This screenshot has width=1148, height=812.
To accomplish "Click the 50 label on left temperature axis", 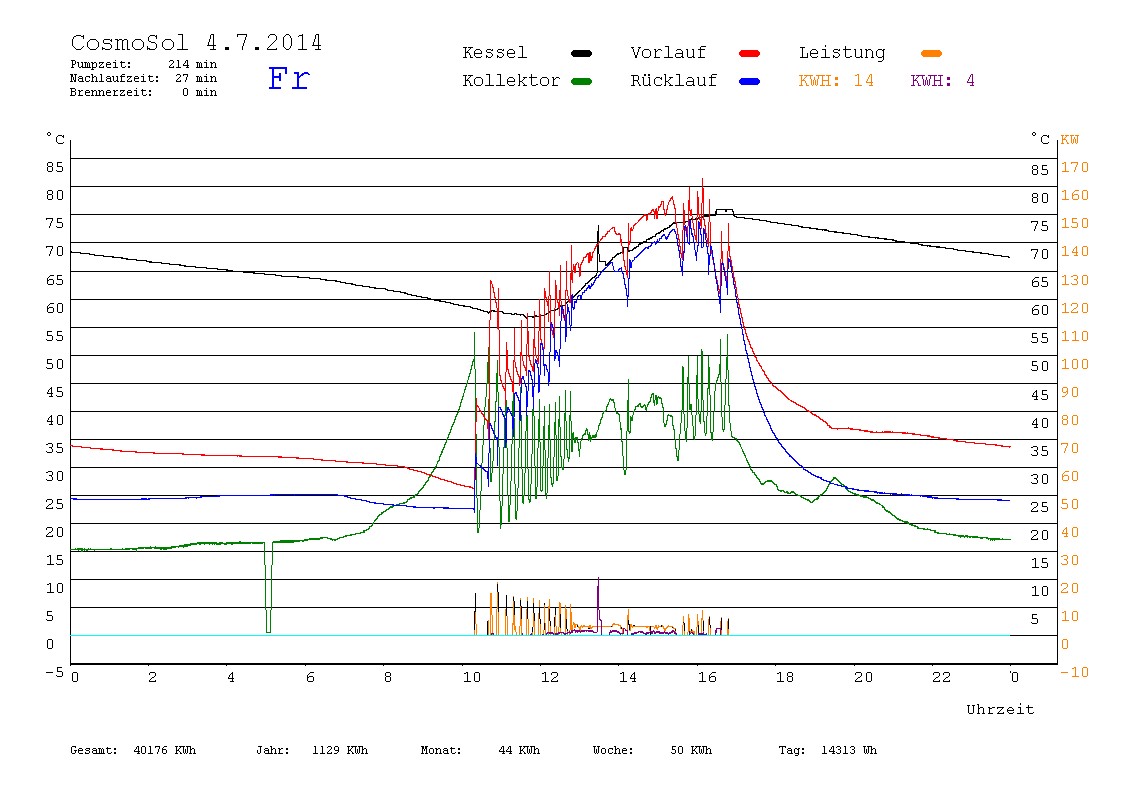I will click(55, 364).
